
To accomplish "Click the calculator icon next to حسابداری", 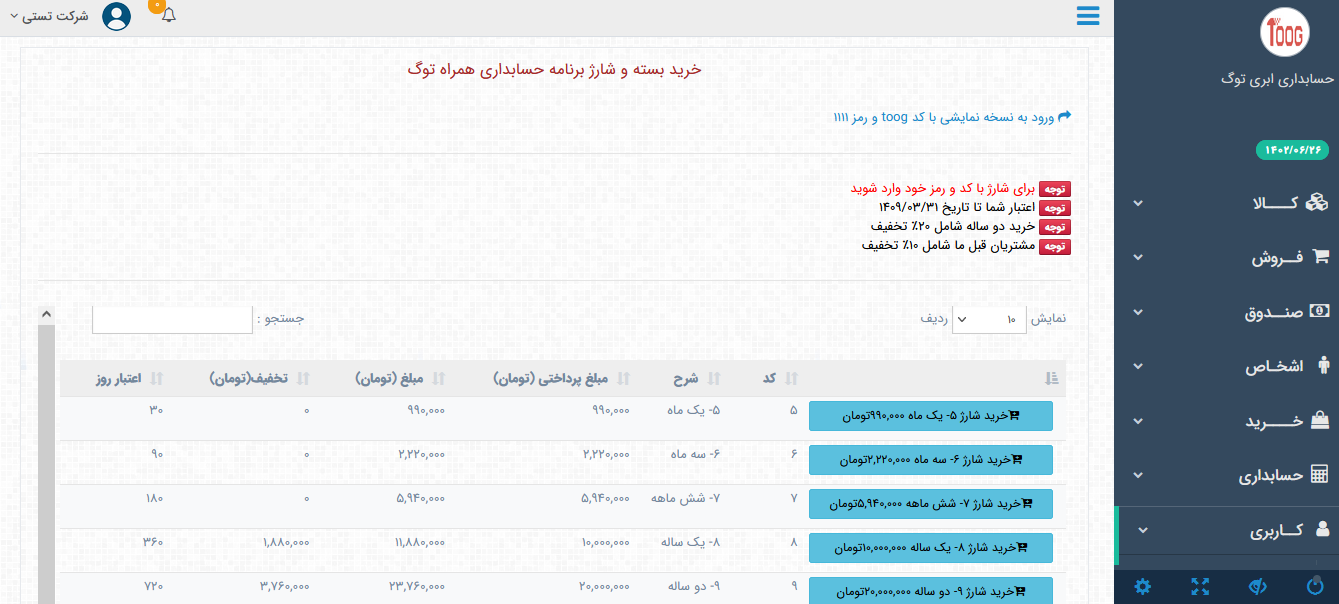I will pos(1320,475).
